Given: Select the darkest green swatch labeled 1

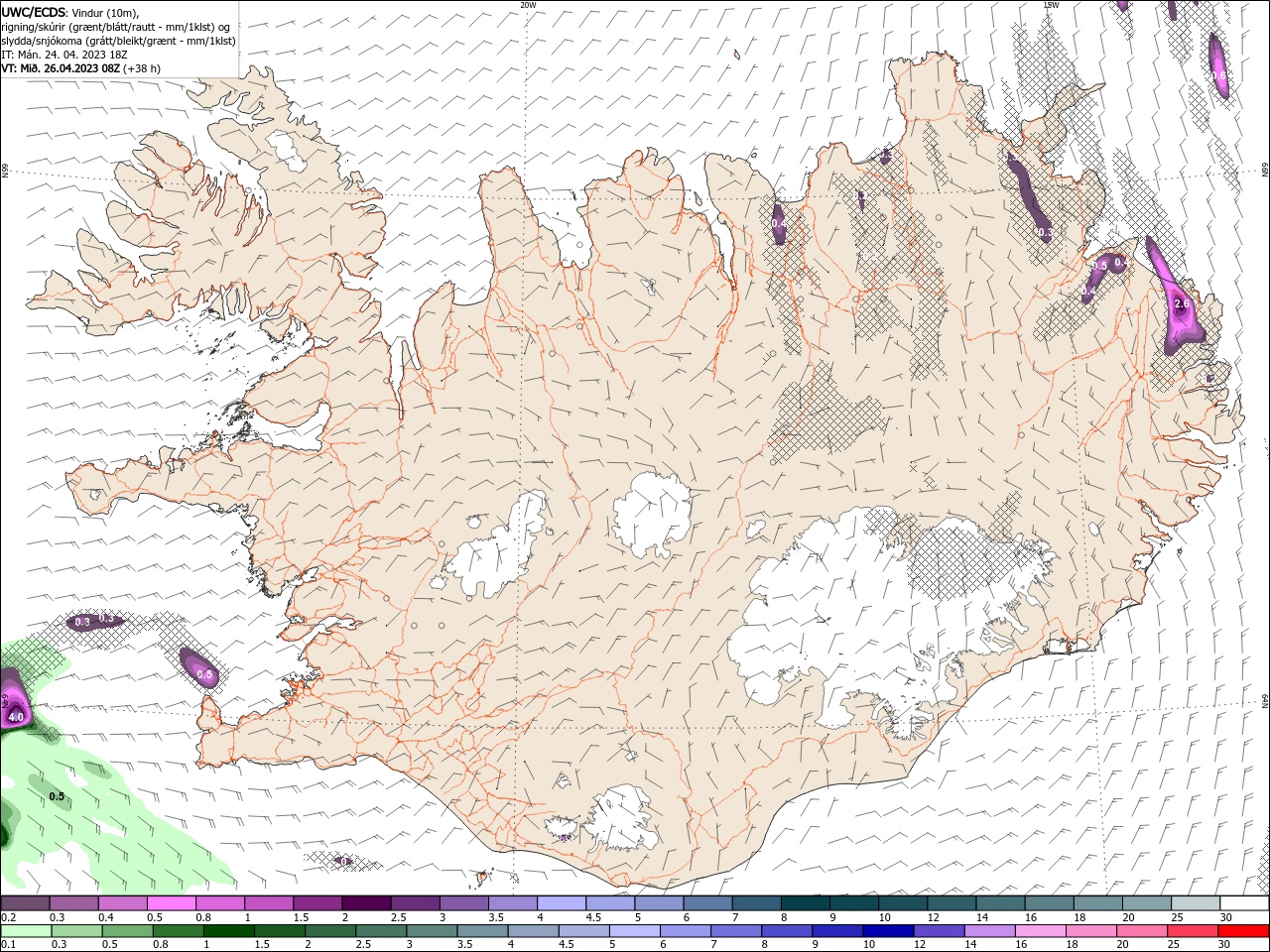Looking at the screenshot, I should pyautogui.click(x=228, y=931).
